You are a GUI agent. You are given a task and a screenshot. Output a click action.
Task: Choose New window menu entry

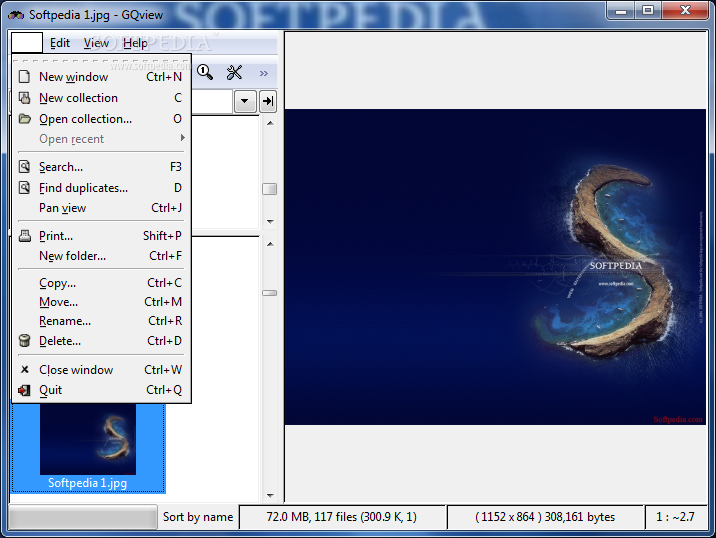click(101, 77)
